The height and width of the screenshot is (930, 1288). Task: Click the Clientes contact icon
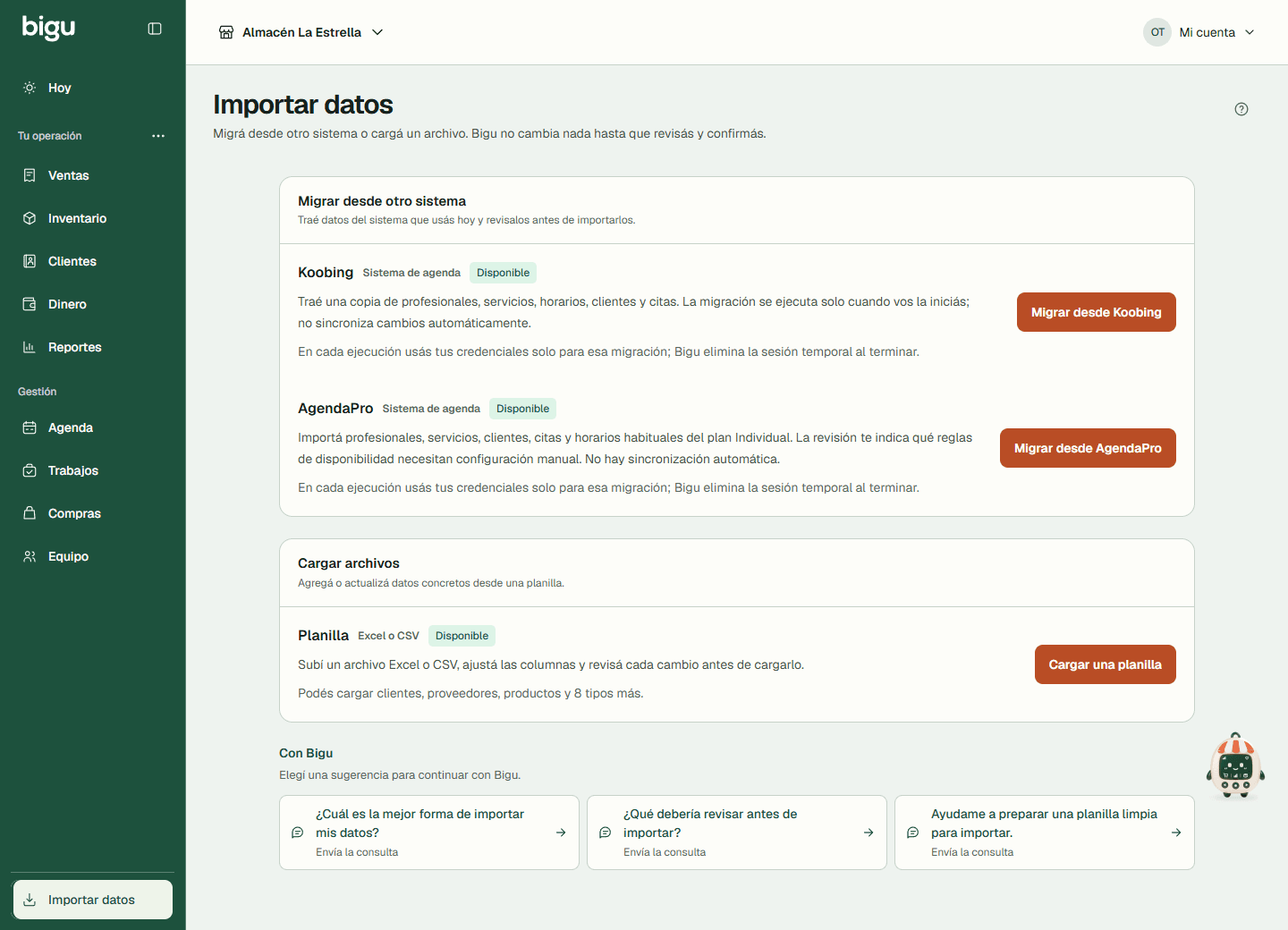tap(30, 261)
